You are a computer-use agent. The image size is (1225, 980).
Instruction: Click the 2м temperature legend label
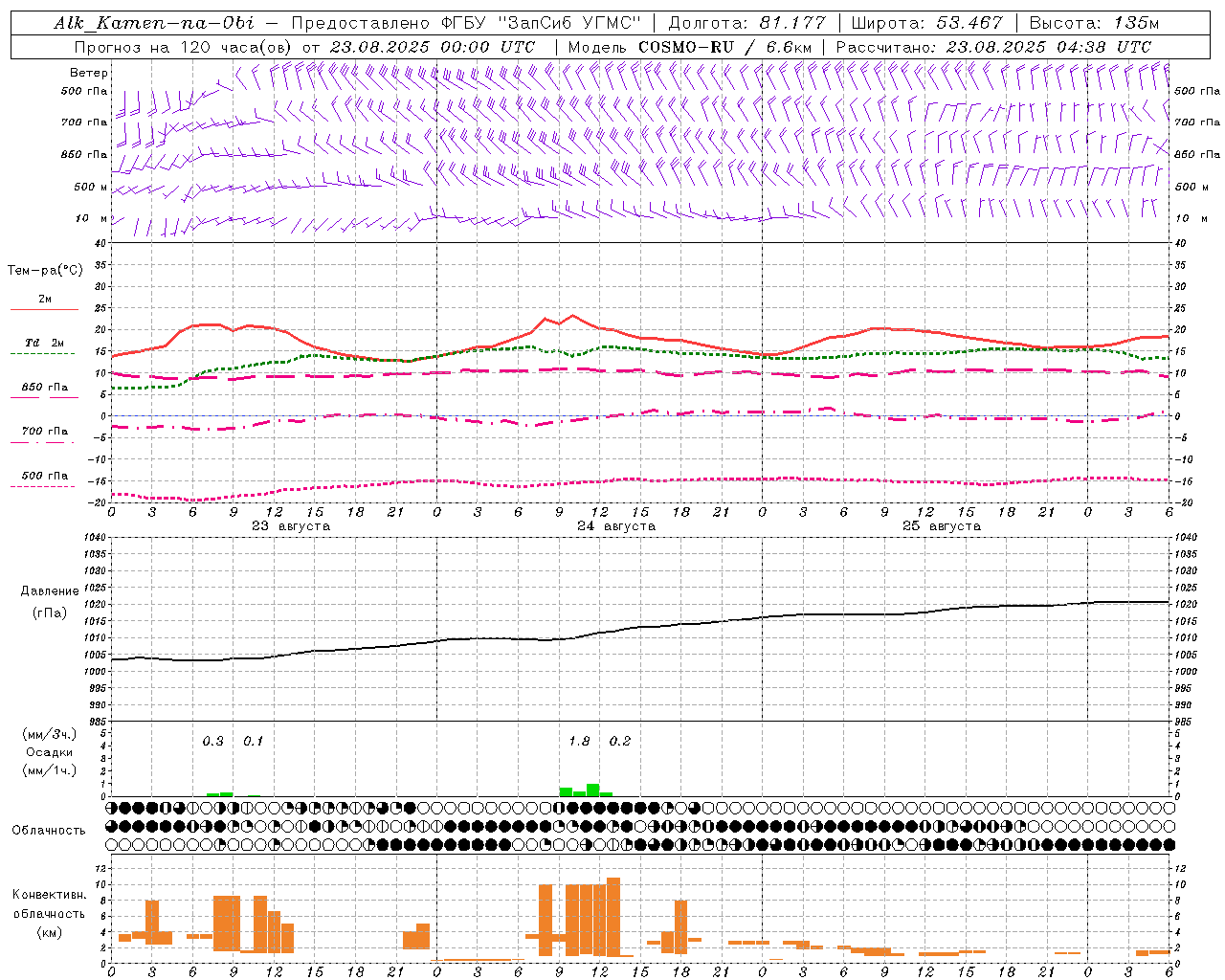pyautogui.click(x=45, y=300)
